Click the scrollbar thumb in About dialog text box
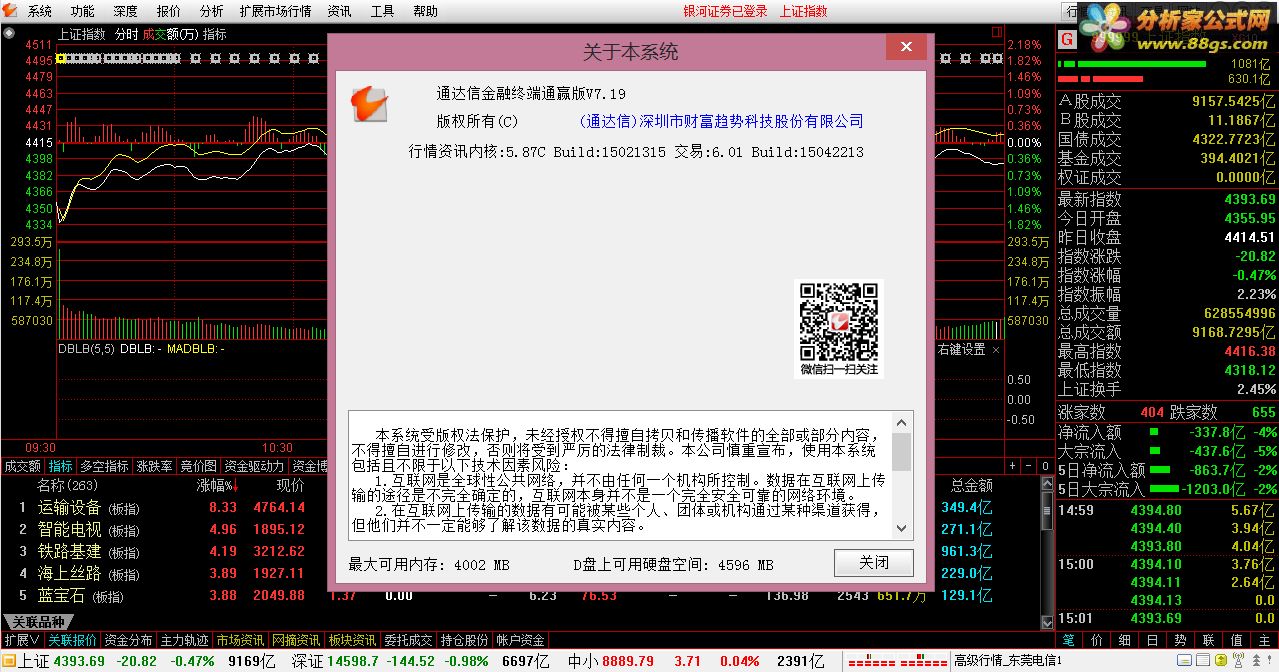The width and height of the screenshot is (1279, 672). click(x=901, y=452)
